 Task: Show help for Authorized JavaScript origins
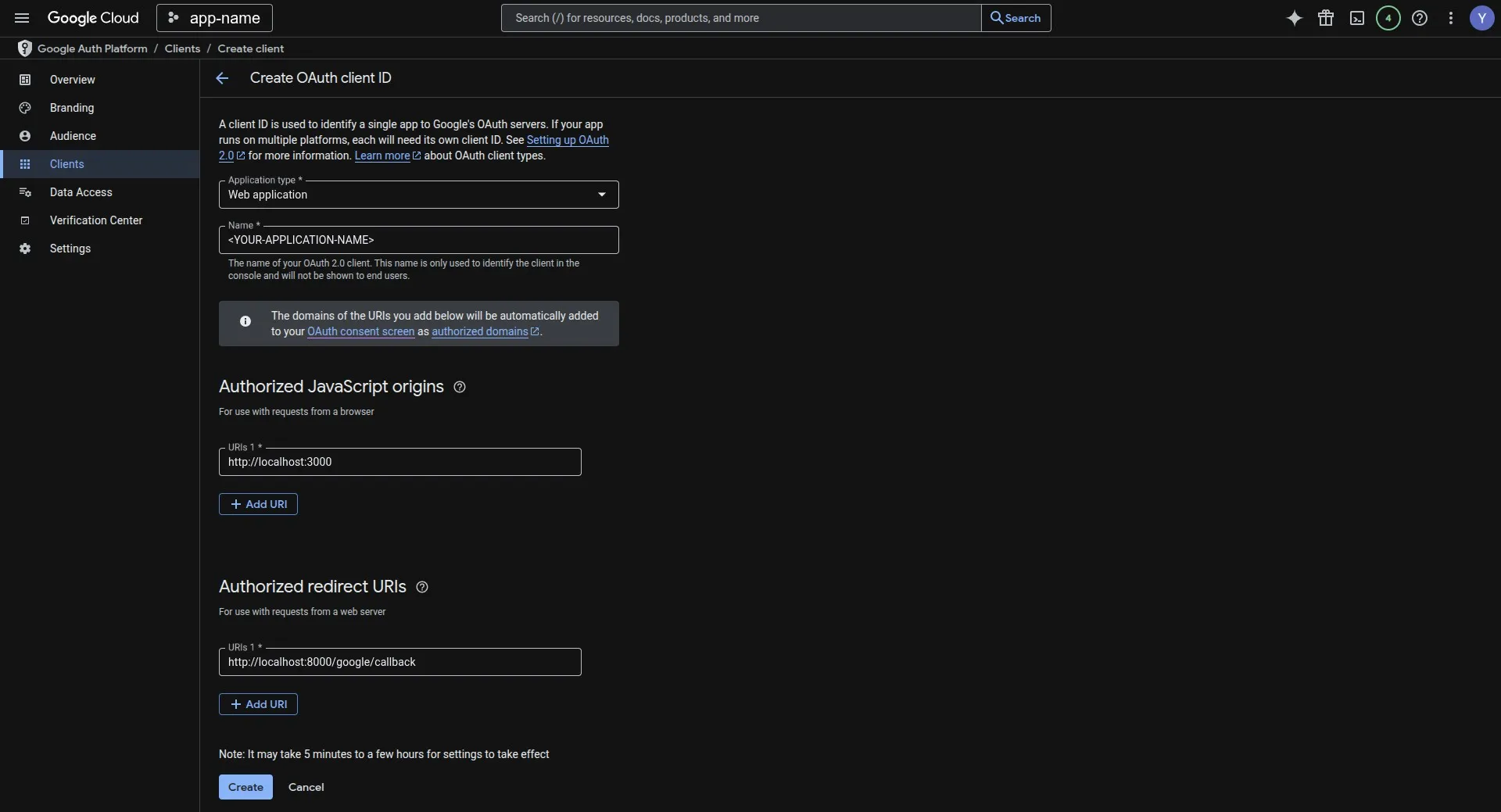[460, 387]
